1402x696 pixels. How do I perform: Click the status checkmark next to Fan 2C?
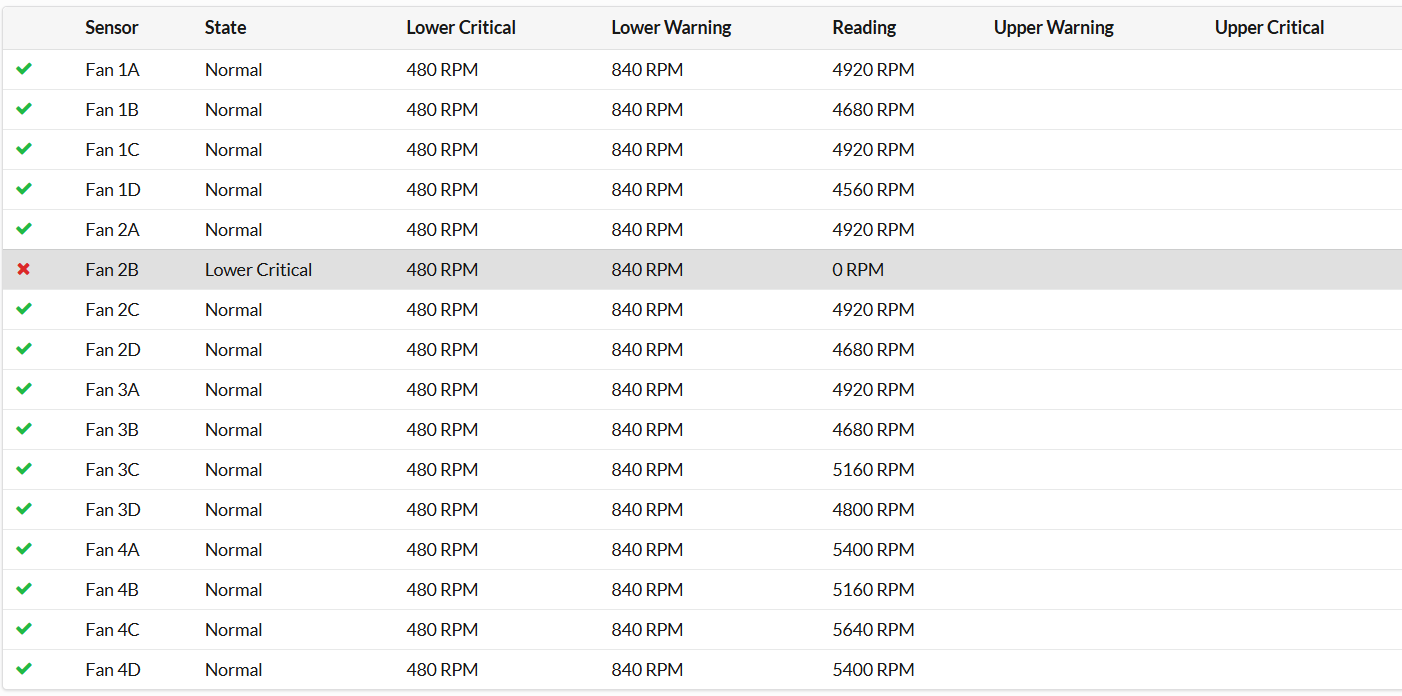pyautogui.click(x=24, y=309)
